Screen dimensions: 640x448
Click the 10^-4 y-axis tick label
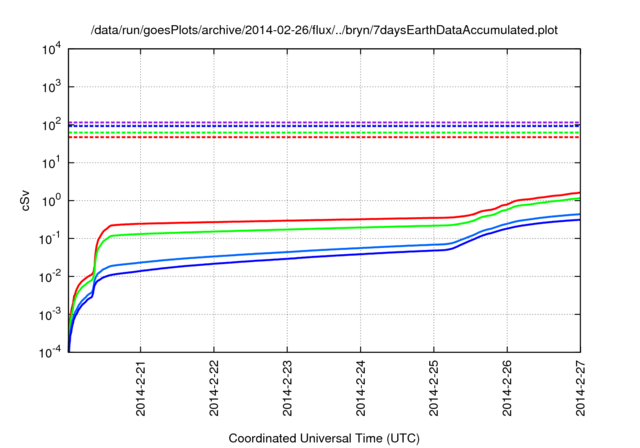click(x=51, y=351)
